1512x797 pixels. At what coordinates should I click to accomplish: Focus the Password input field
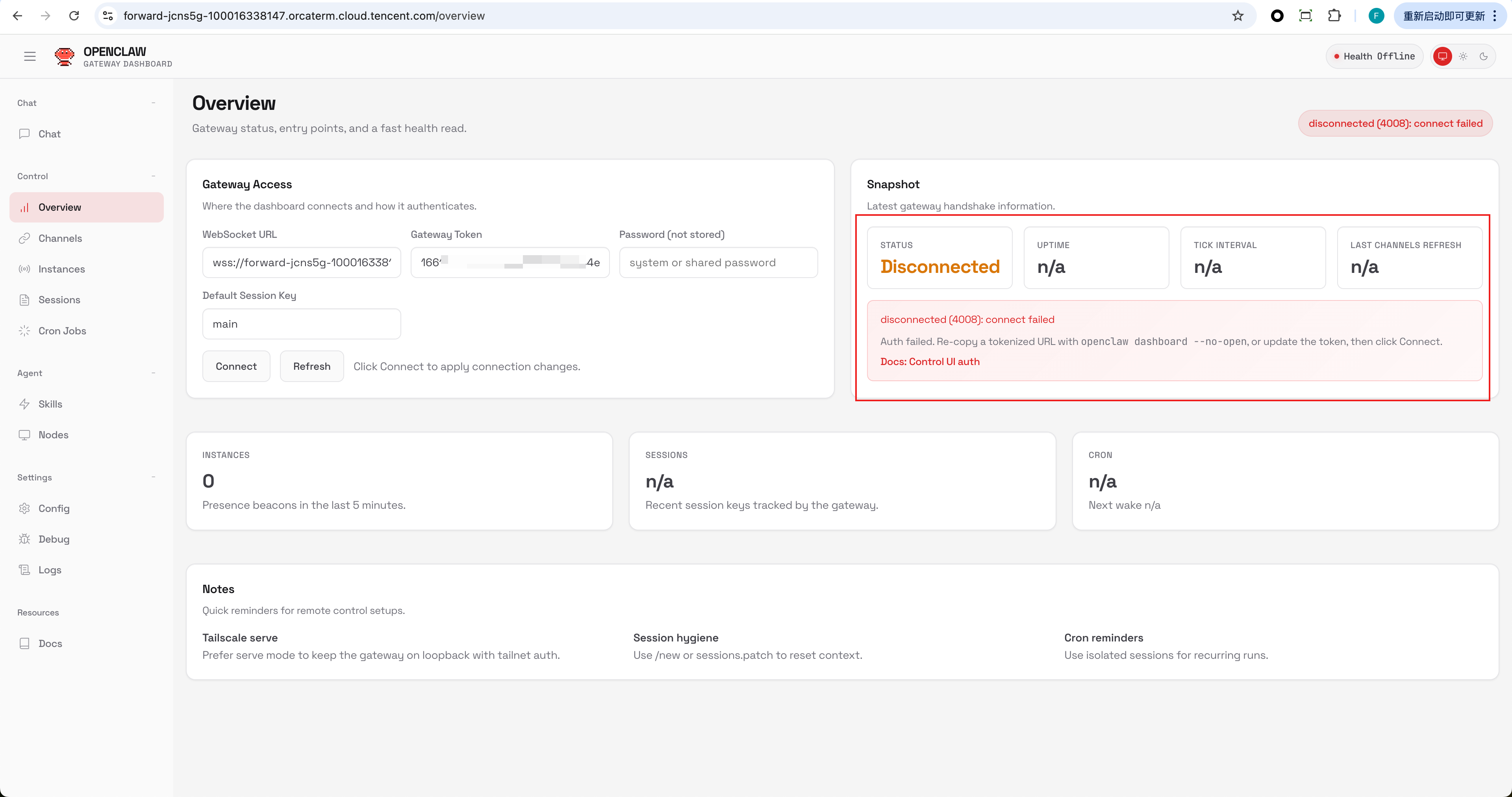(x=718, y=262)
